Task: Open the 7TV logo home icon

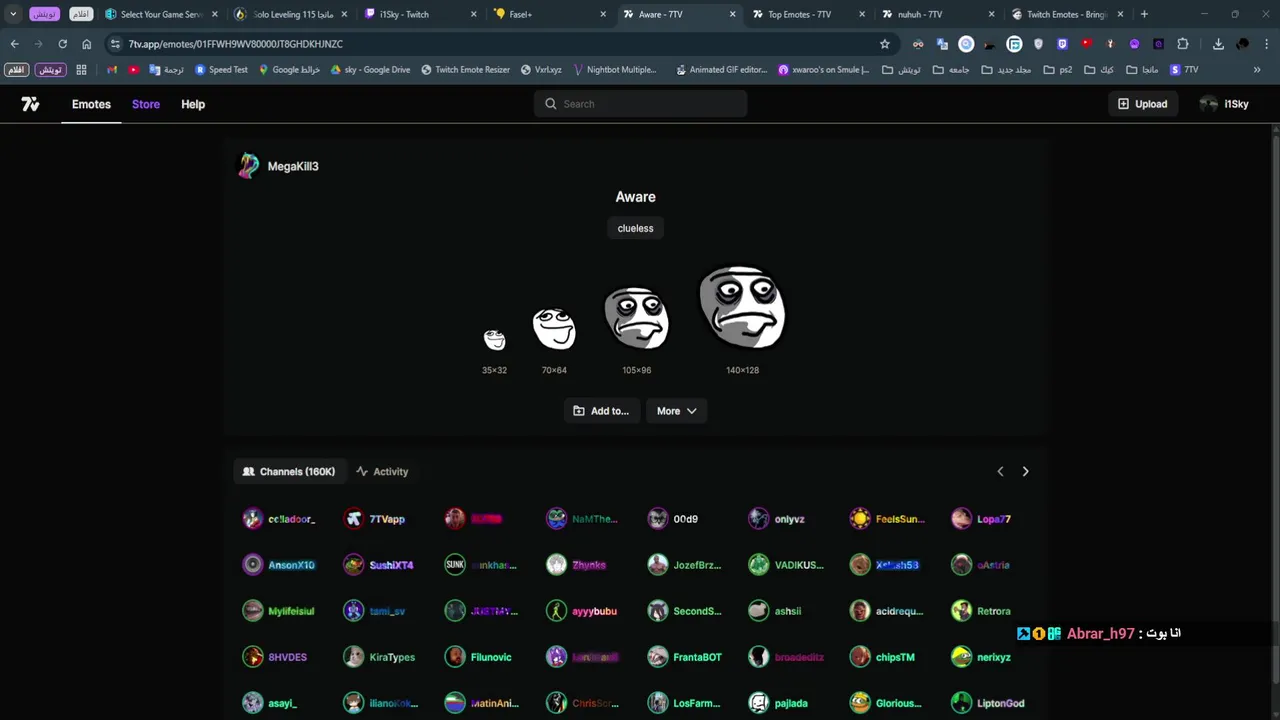Action: [30, 104]
